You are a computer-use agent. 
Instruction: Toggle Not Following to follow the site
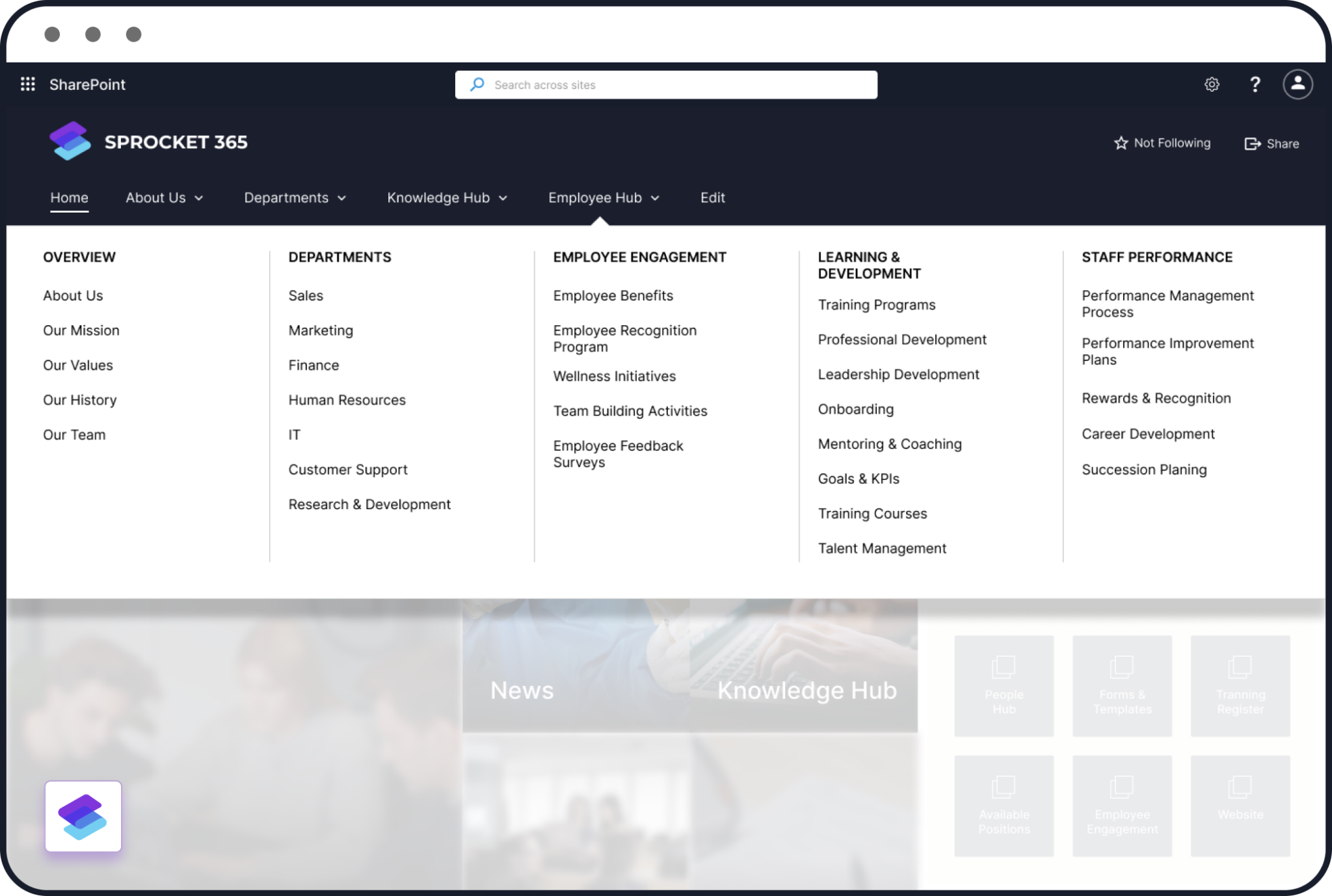[x=1162, y=143]
